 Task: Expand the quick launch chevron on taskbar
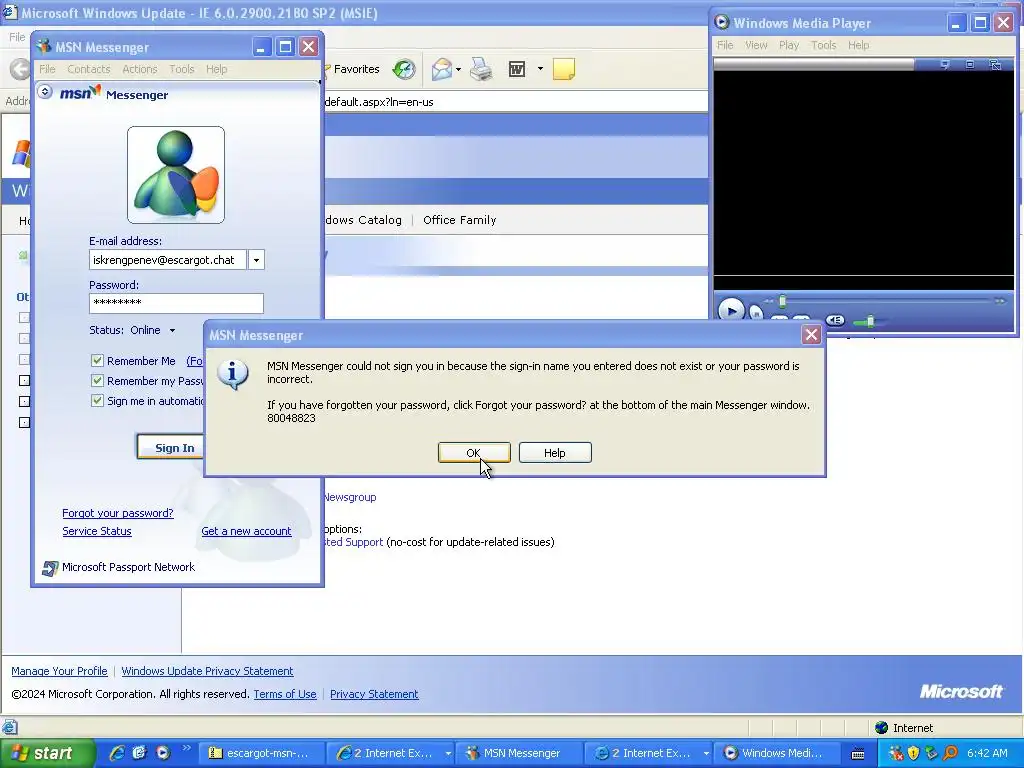click(x=186, y=748)
